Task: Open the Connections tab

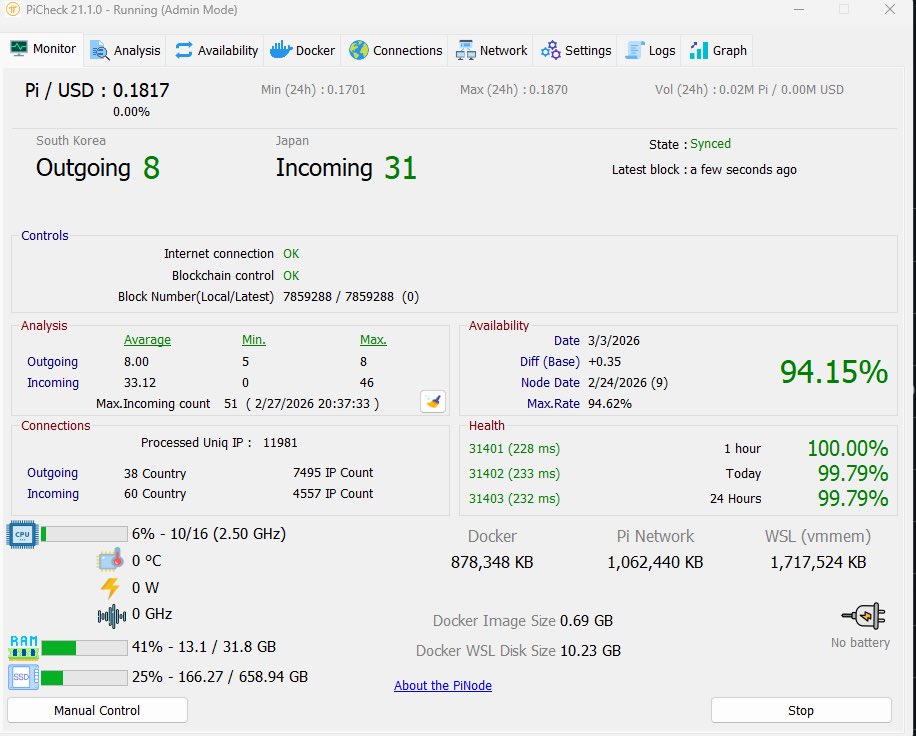Action: tap(395, 51)
